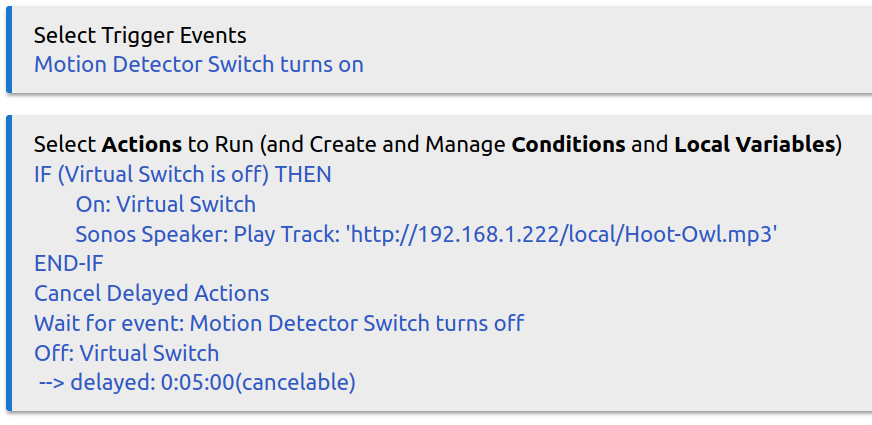
Task: Click the bold Actions word in heading
Action: pos(141,145)
